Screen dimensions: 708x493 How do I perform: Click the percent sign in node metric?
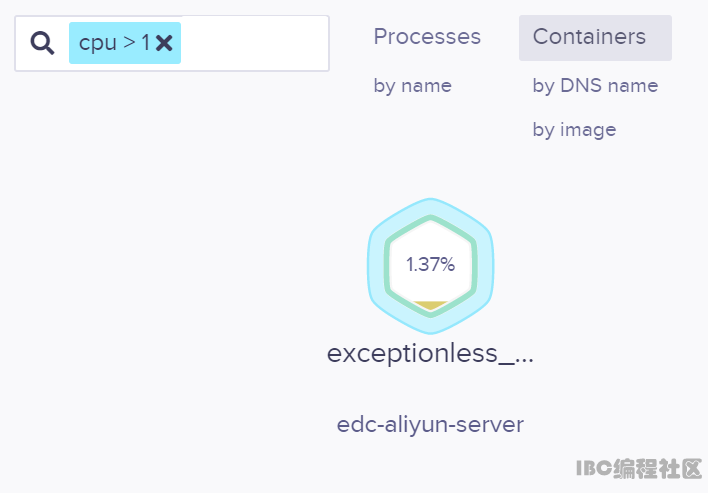[448, 265]
